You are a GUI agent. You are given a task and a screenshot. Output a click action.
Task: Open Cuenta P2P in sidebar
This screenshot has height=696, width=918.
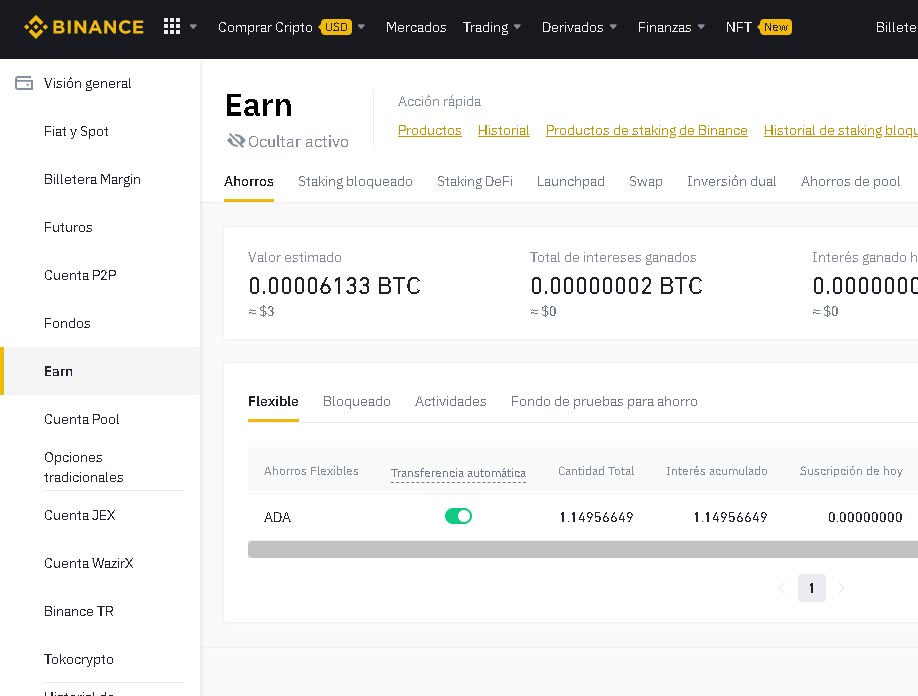point(80,275)
